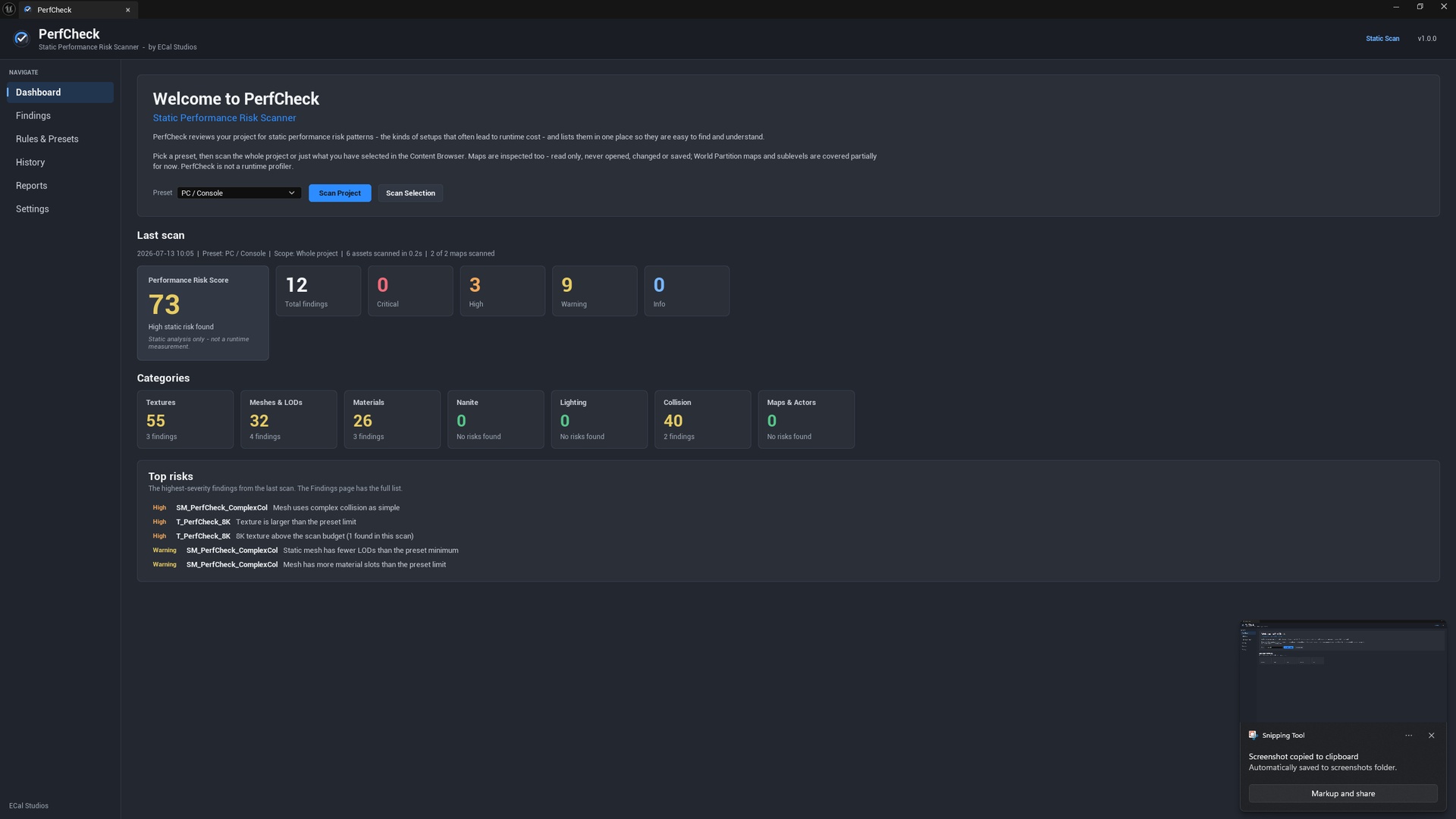Open the Materials category card
Image resolution: width=1456 pixels, height=819 pixels.
(392, 419)
